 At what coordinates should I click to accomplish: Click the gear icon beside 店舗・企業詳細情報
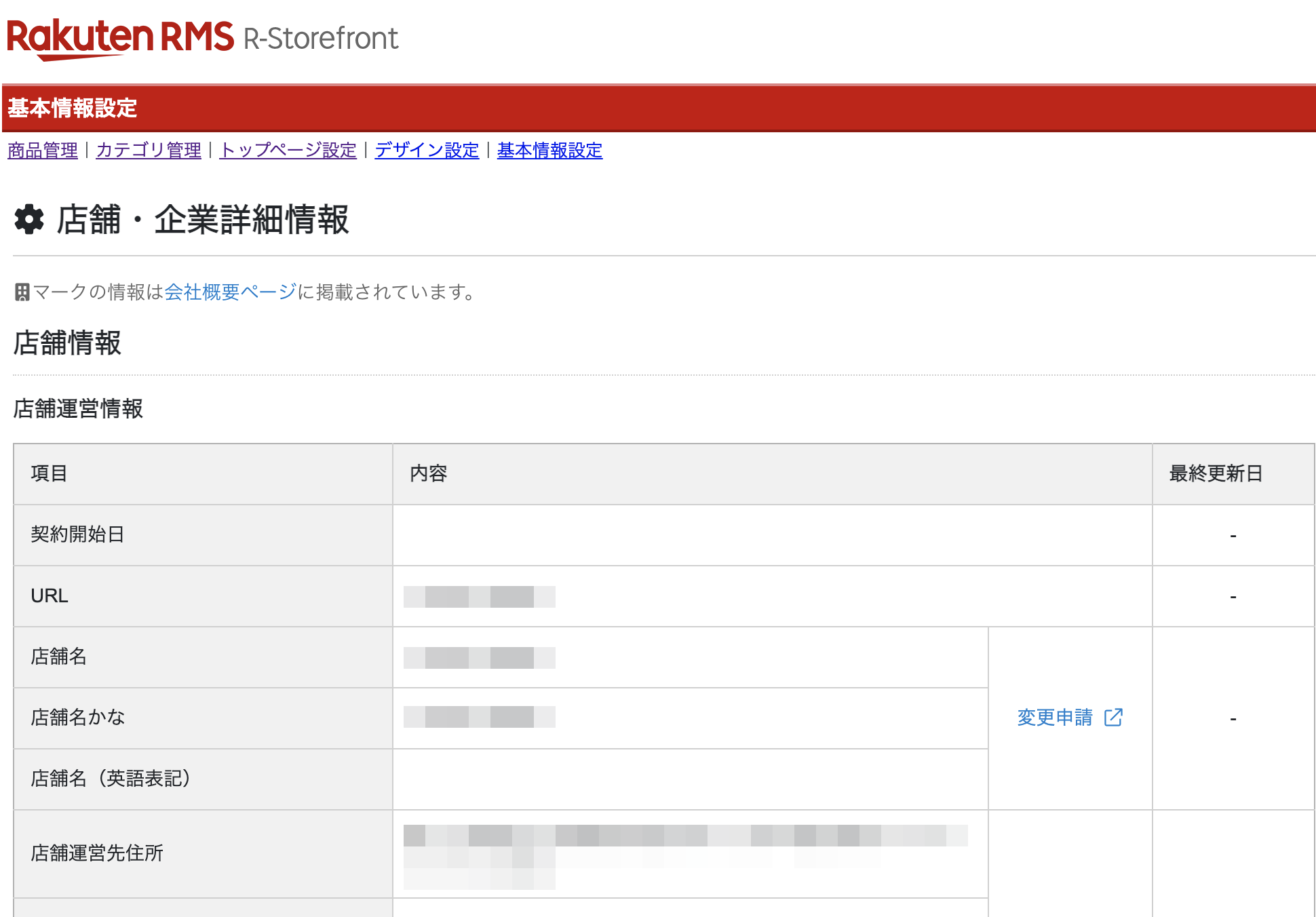29,220
